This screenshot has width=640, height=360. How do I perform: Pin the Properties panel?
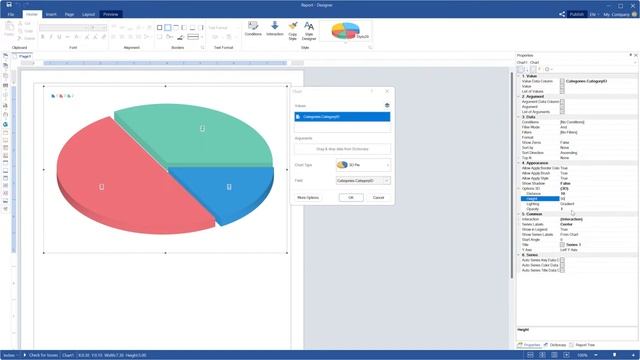[630, 55]
